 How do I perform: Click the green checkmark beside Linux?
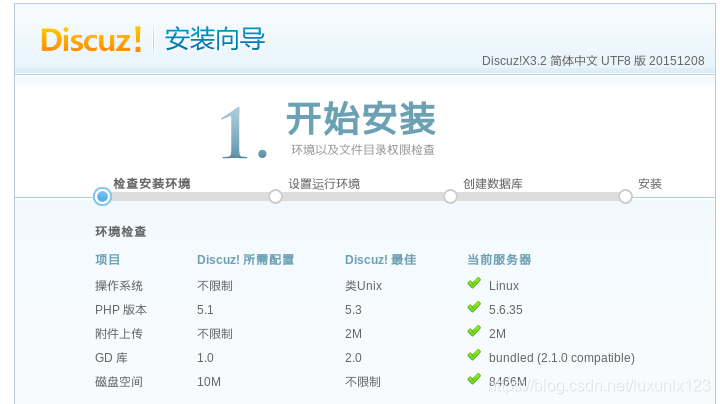pos(474,283)
